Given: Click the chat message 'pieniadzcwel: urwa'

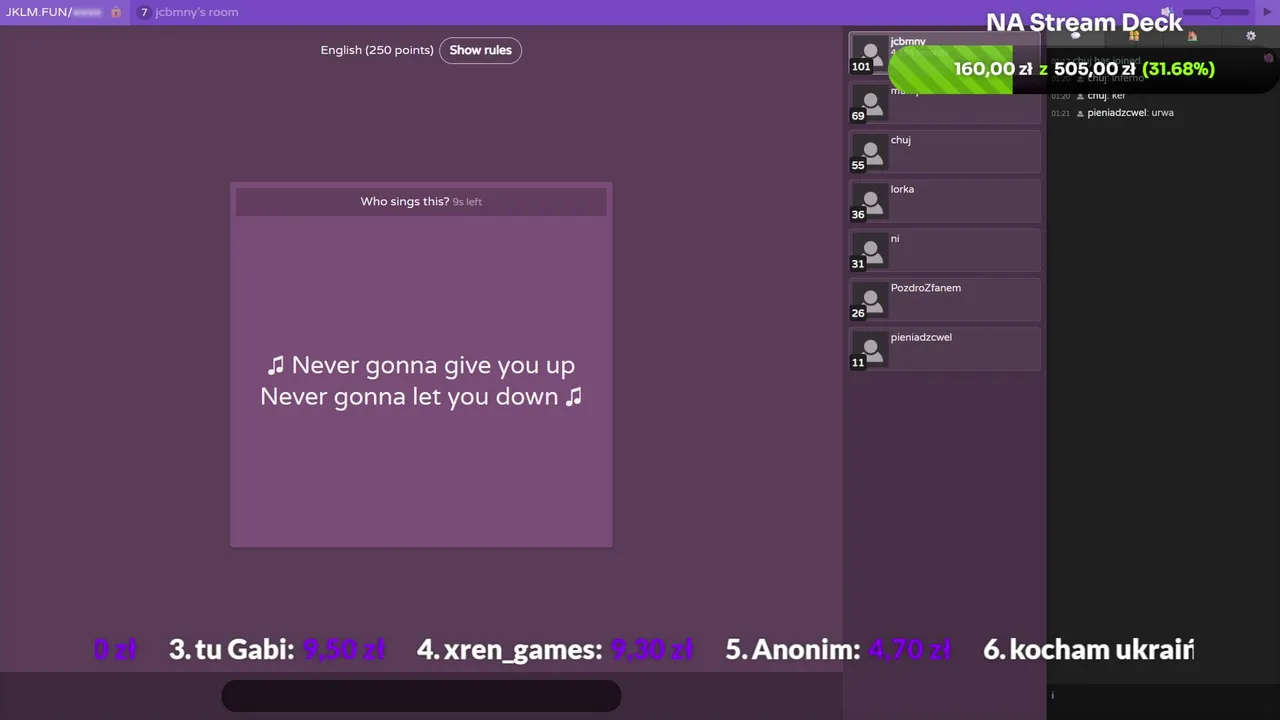Looking at the screenshot, I should coord(1130,113).
